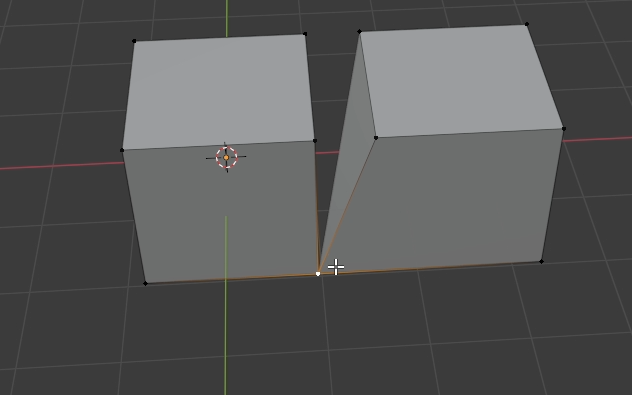
Task: Select the white highlighted vertex joining both cubes
Action: [x=318, y=274]
